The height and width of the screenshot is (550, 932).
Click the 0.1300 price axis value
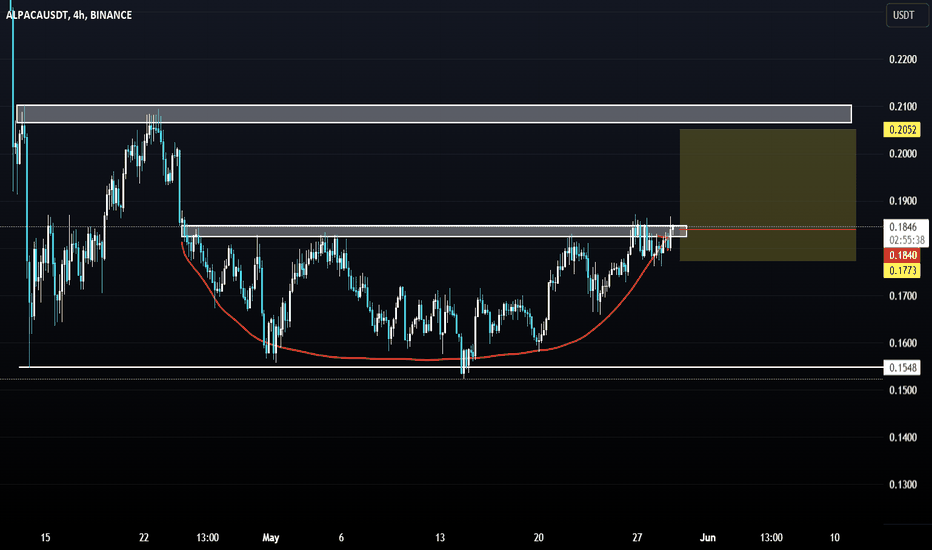(x=902, y=485)
